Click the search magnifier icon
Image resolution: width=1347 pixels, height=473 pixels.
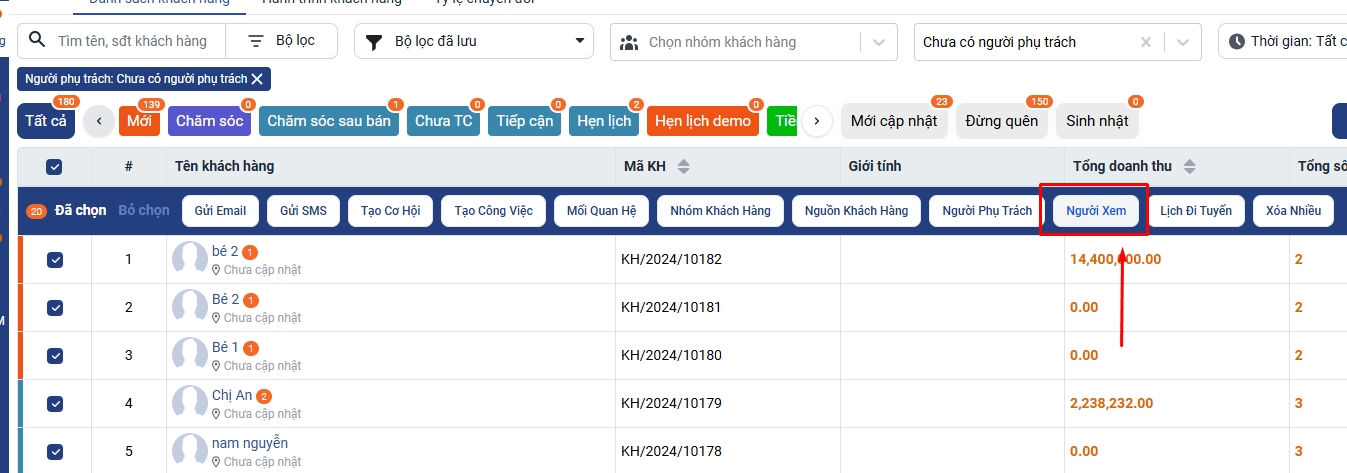coord(37,40)
